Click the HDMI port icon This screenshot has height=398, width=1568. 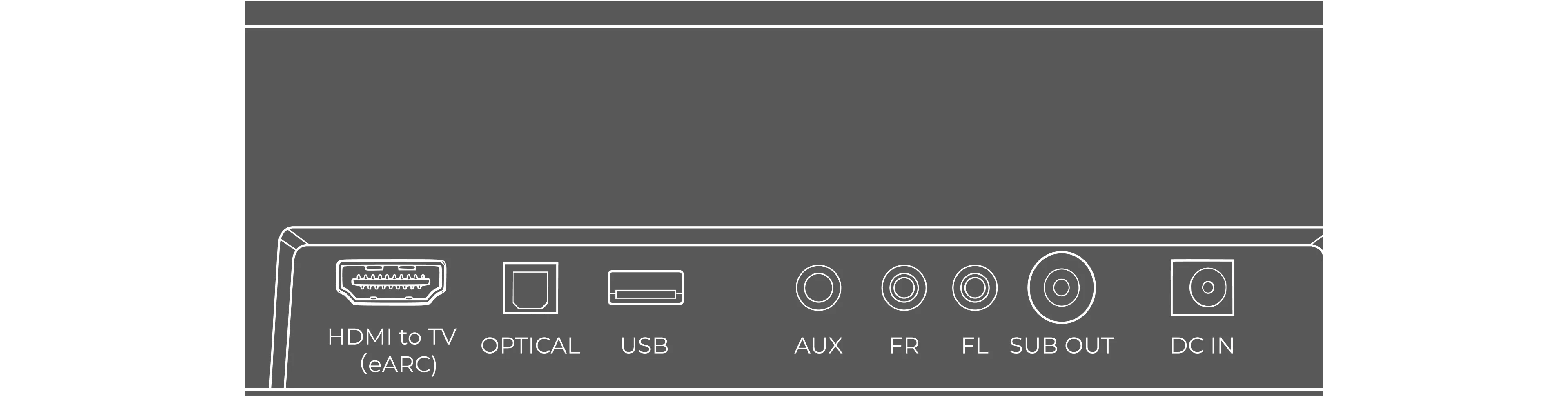(390, 282)
